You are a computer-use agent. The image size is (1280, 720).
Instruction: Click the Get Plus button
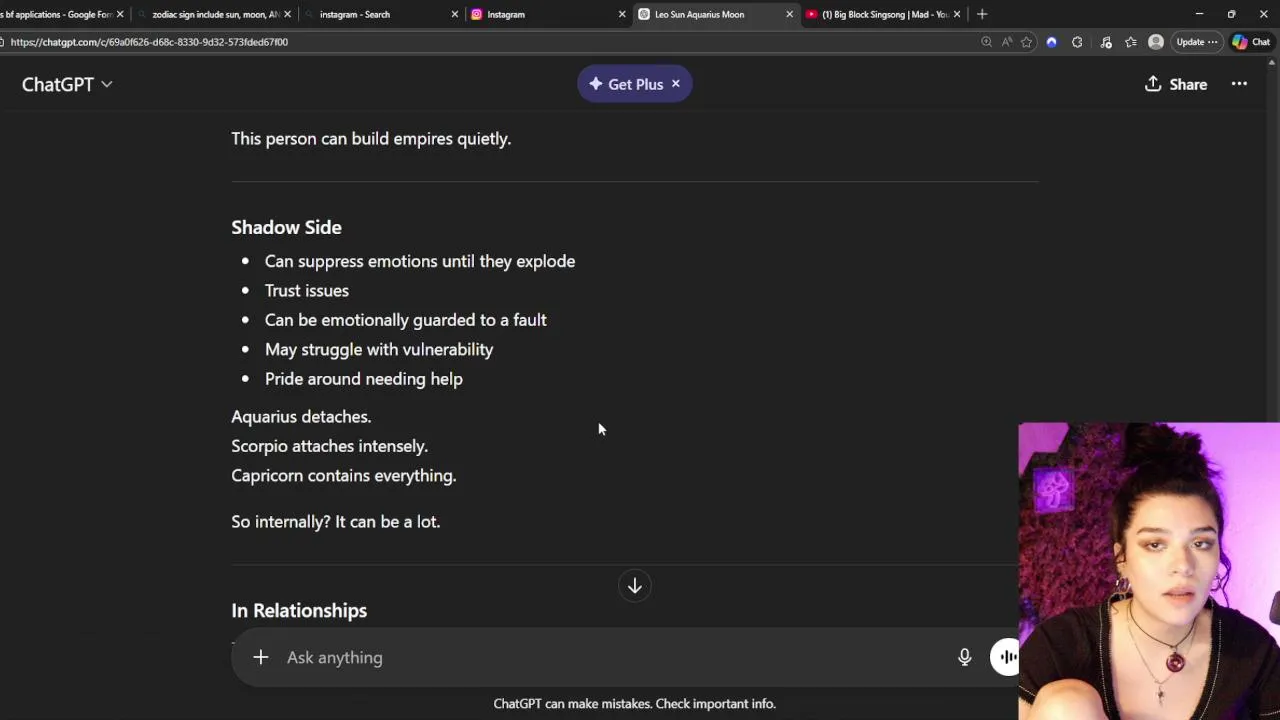pyautogui.click(x=626, y=84)
